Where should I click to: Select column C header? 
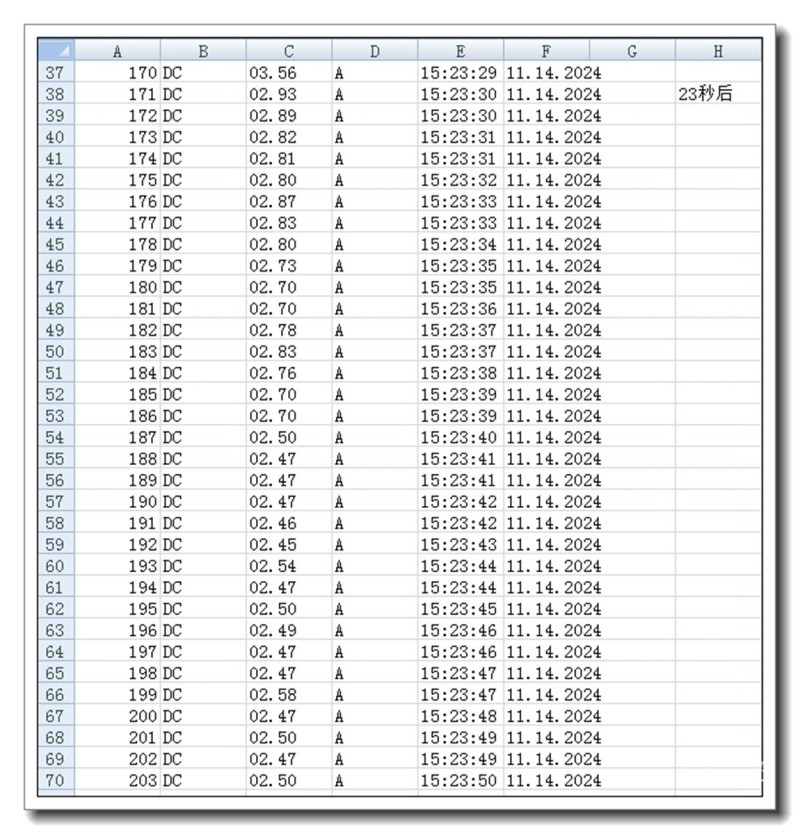point(289,51)
